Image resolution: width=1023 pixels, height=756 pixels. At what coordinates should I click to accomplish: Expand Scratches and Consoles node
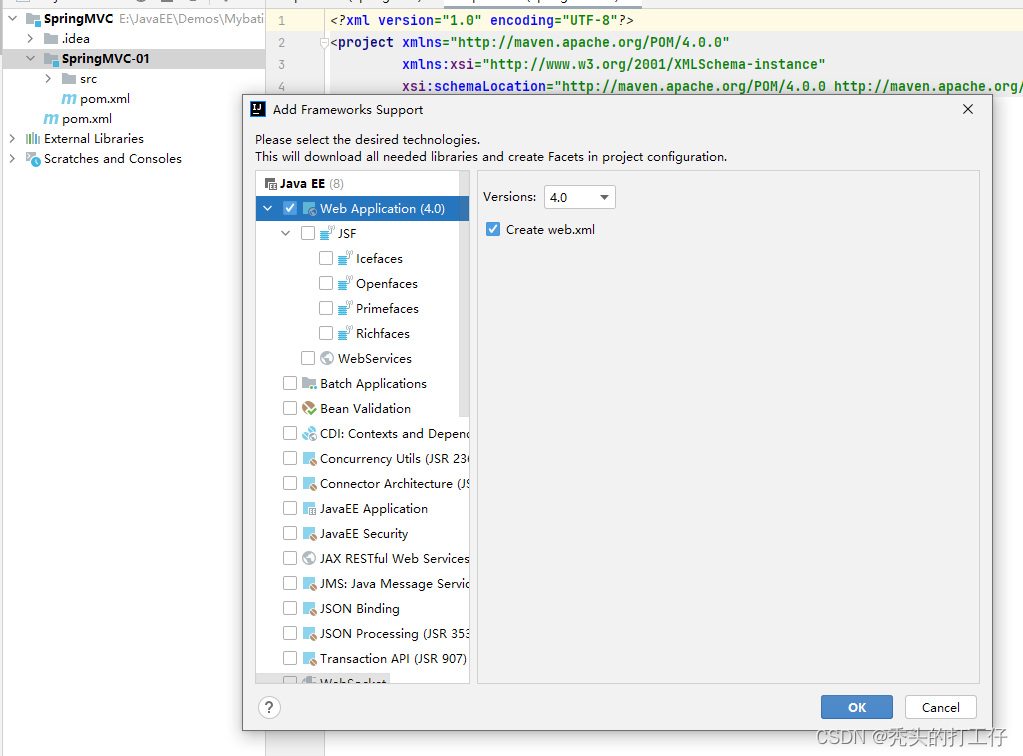[12, 159]
